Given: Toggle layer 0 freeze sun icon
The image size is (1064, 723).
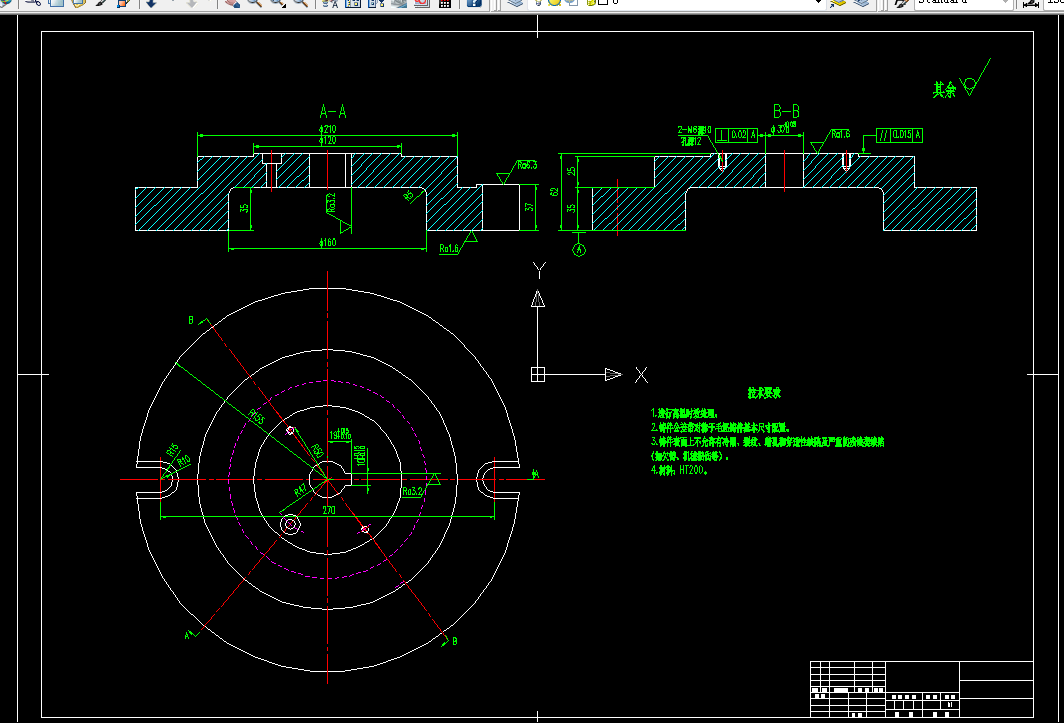Looking at the screenshot, I should [x=554, y=3].
